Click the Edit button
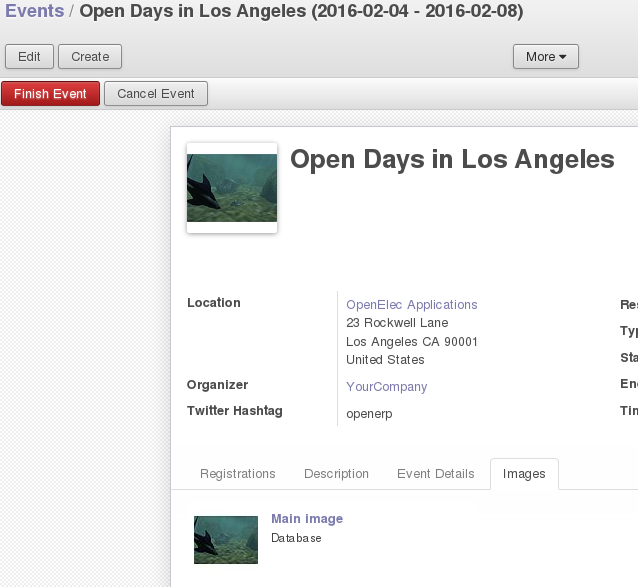 click(x=29, y=57)
